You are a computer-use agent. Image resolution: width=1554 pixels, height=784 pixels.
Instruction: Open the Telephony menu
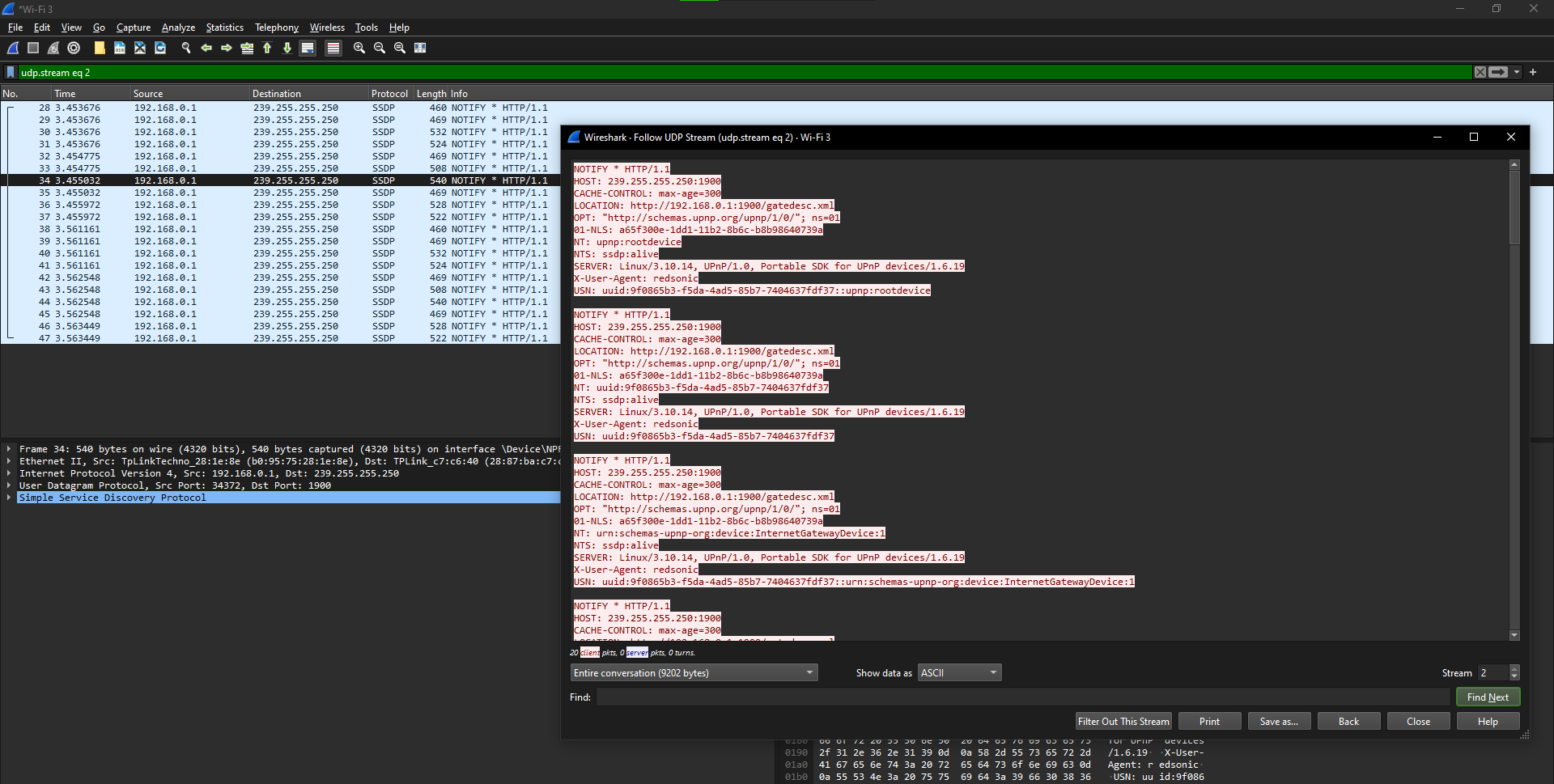pyautogui.click(x=277, y=28)
